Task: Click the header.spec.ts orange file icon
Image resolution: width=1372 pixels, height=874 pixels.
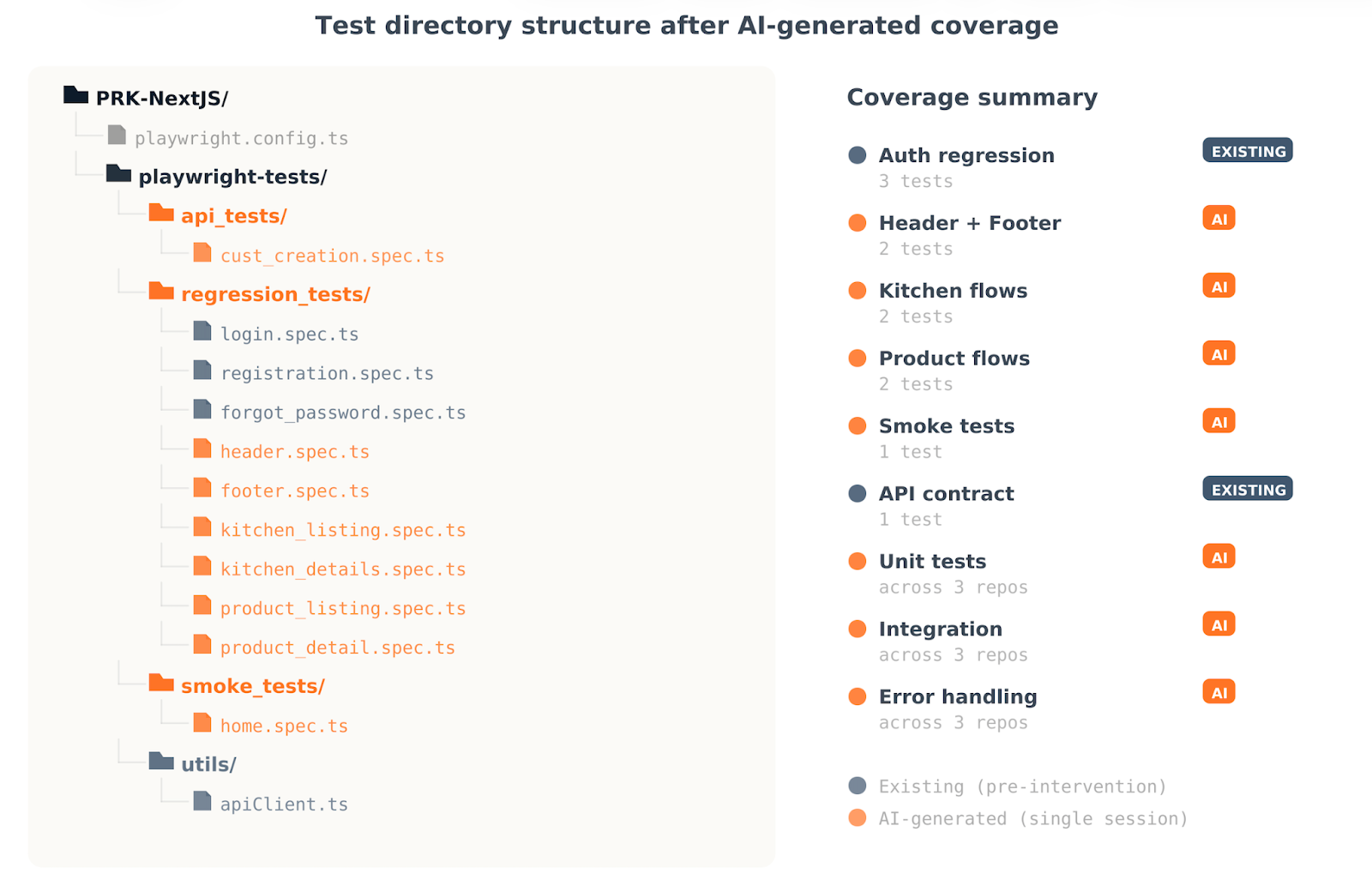Action: point(202,449)
